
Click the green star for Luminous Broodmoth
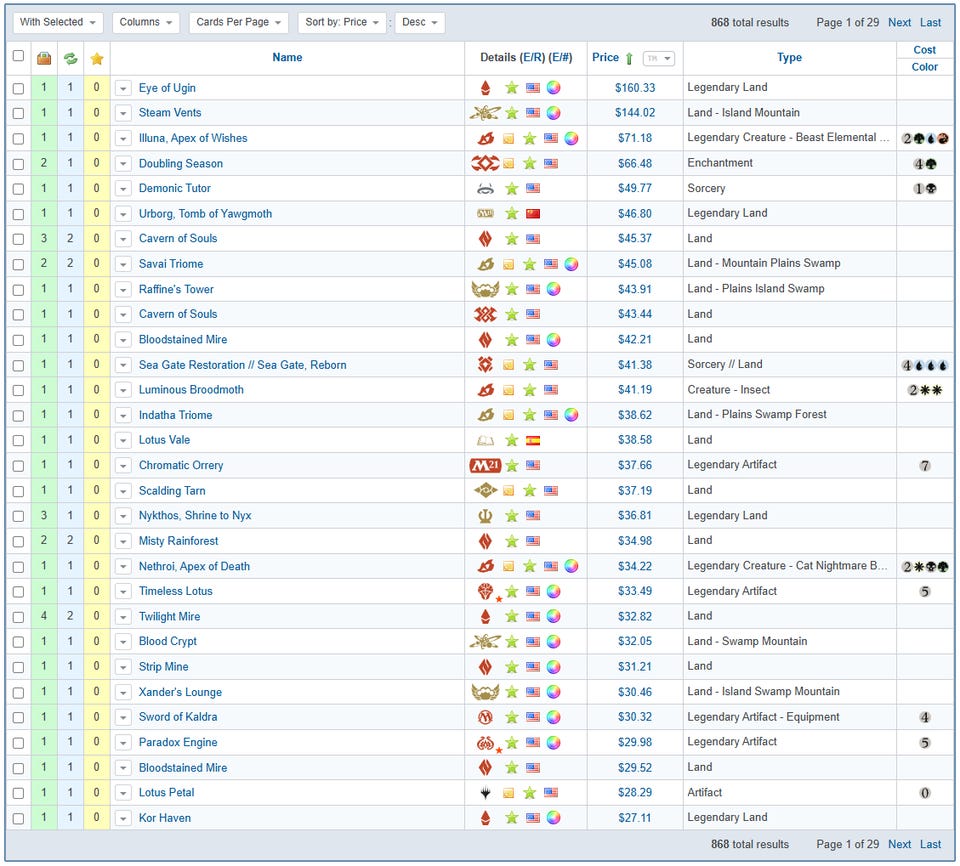click(530, 390)
